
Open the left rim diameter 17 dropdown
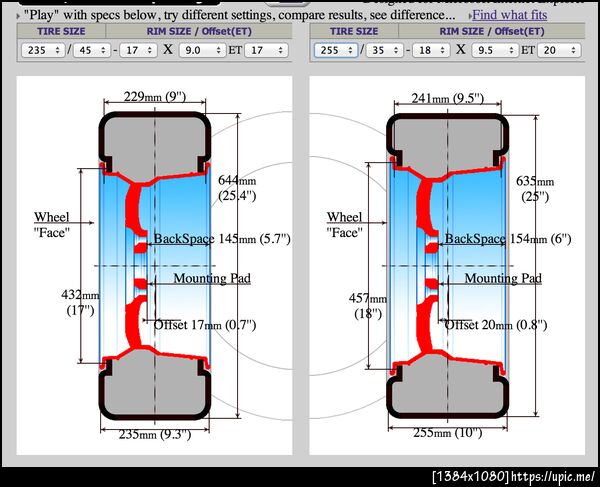click(138, 50)
